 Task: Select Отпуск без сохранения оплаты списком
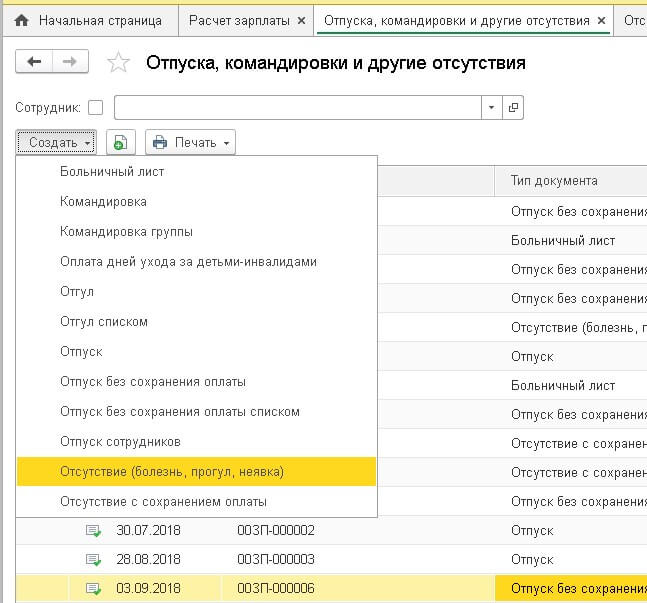pos(196,412)
